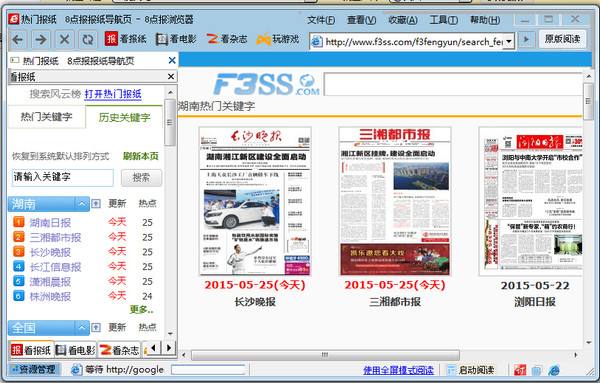Open 看报纸 in the top toolbar
600x383 pixels.
coord(126,39)
